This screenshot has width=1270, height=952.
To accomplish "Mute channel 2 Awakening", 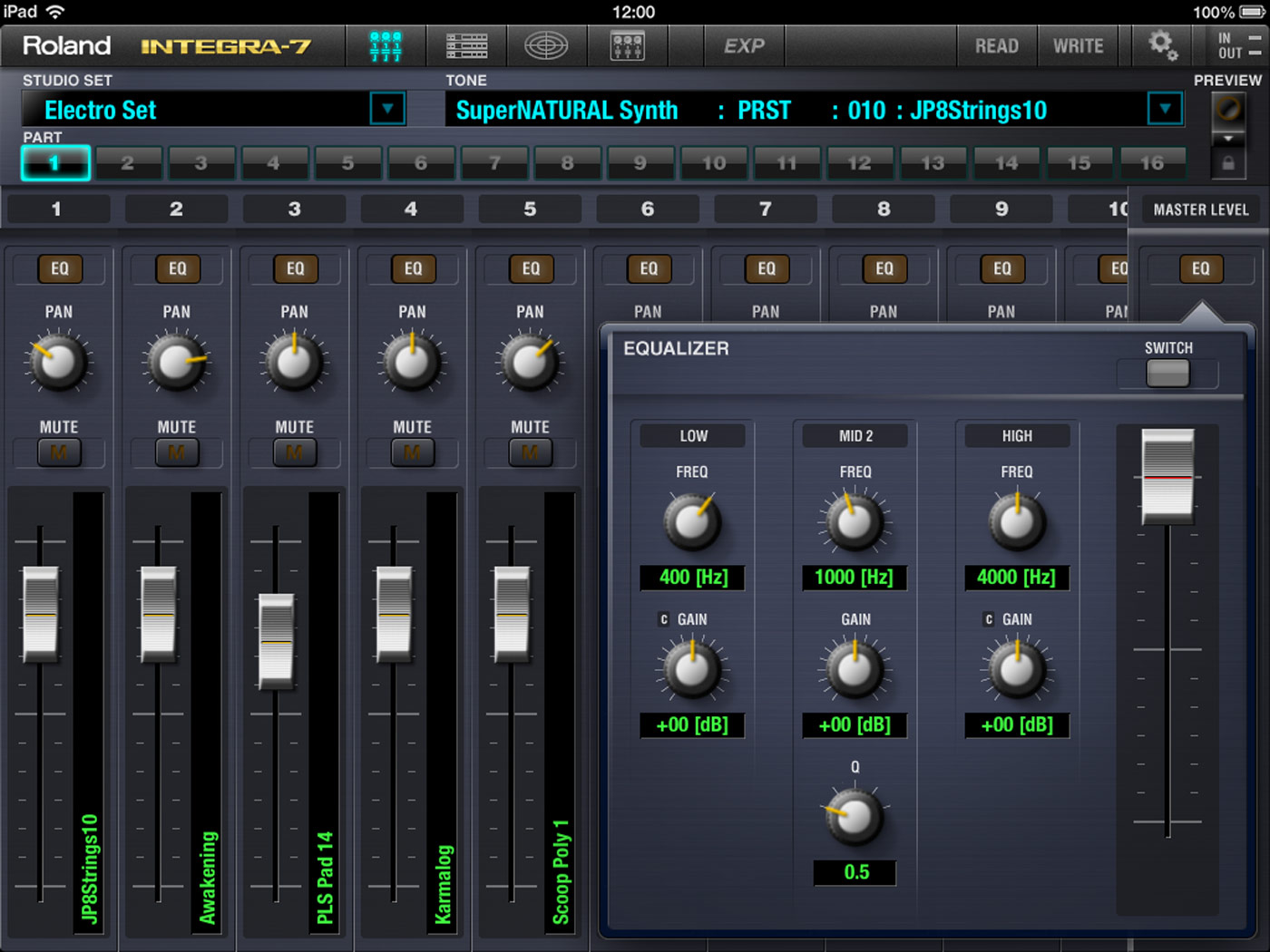I will (177, 452).
